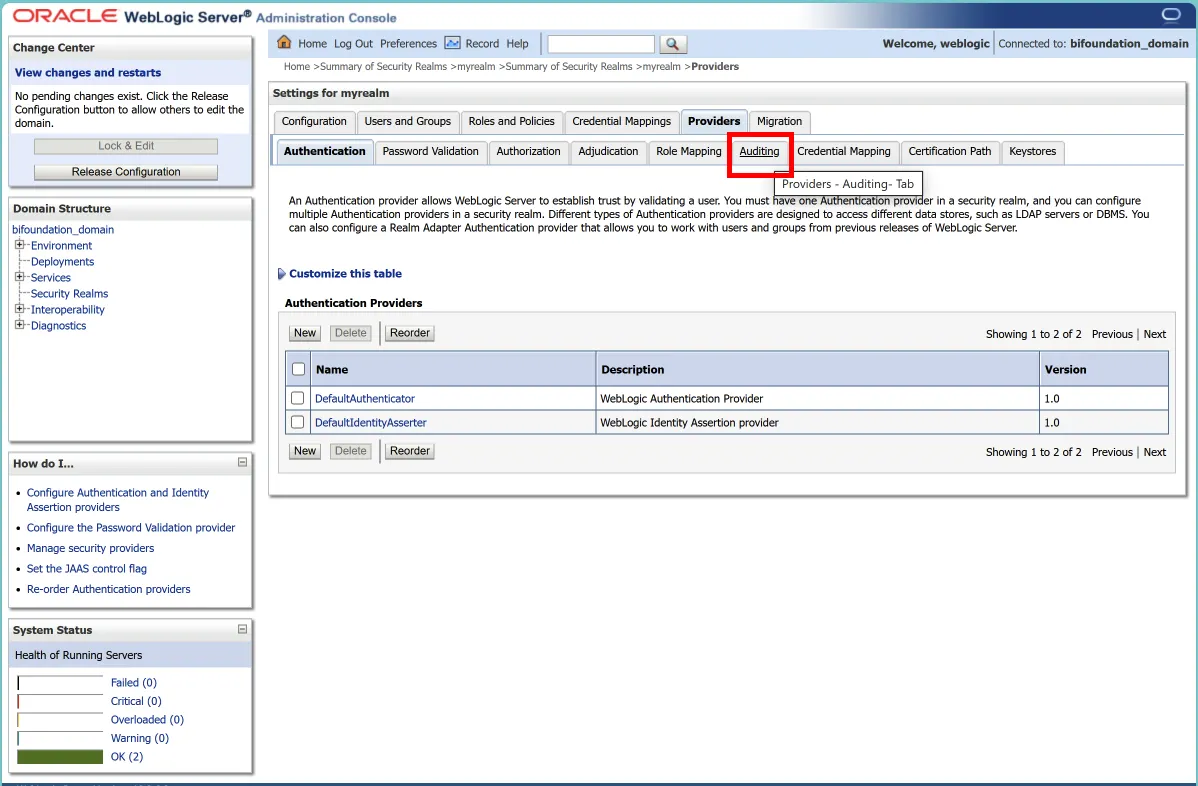Open the Preferences link
The width and height of the screenshot is (1198, 786).
tap(408, 44)
